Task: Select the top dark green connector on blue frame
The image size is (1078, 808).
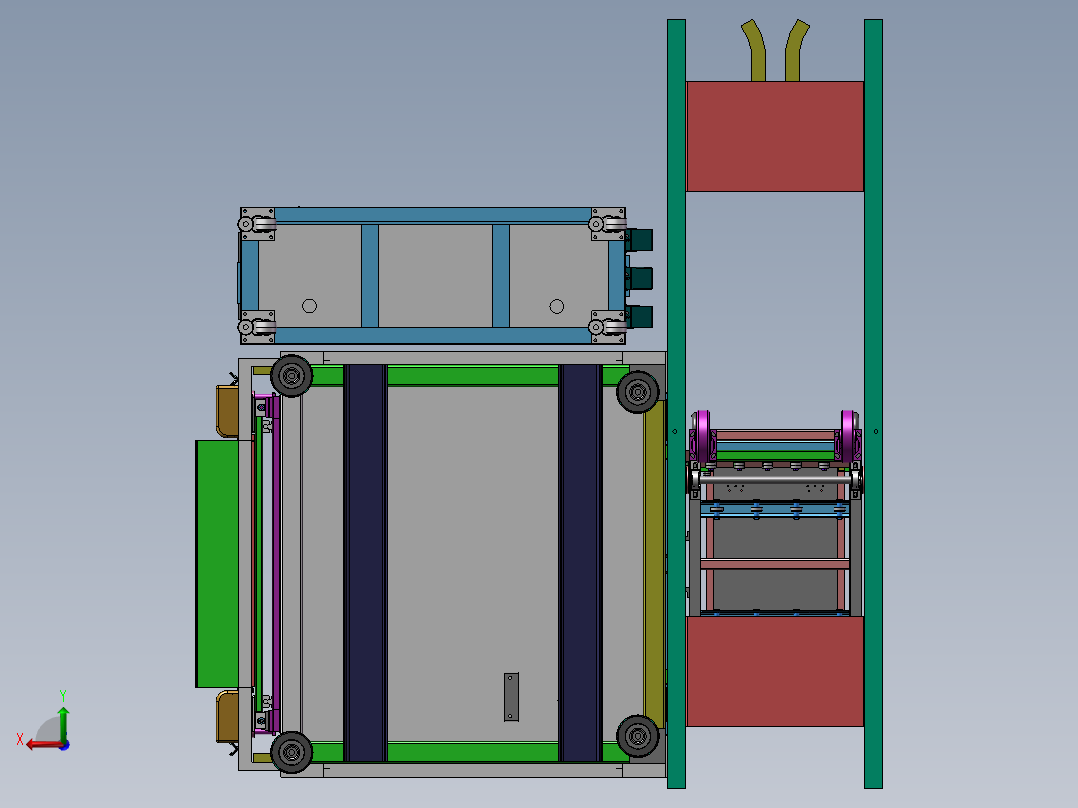Action: 639,241
